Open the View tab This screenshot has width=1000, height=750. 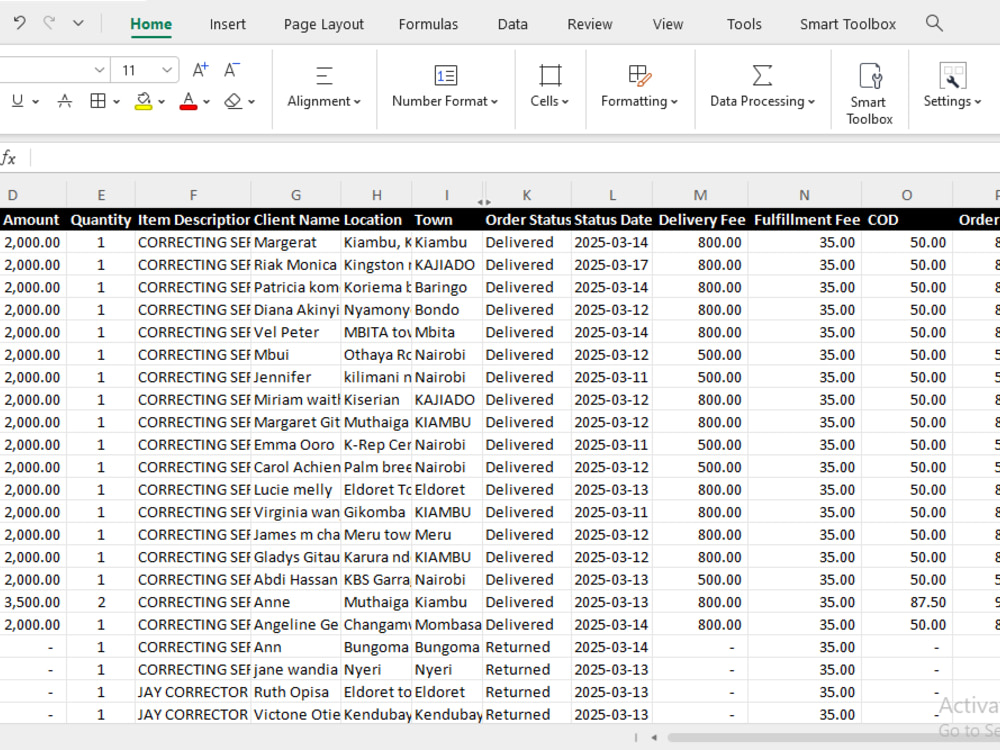[668, 24]
